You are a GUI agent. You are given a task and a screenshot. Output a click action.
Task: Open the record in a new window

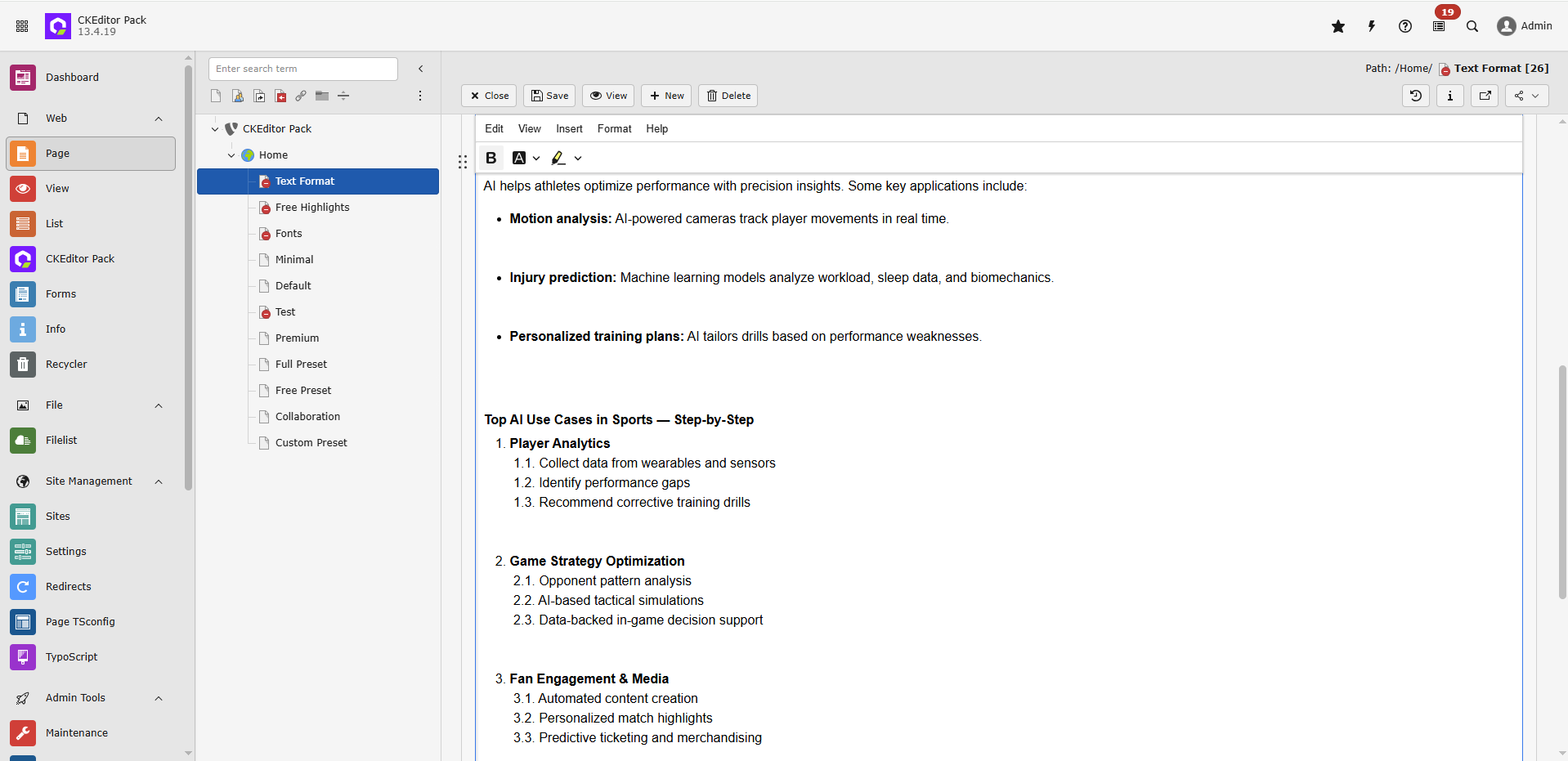tap(1485, 96)
